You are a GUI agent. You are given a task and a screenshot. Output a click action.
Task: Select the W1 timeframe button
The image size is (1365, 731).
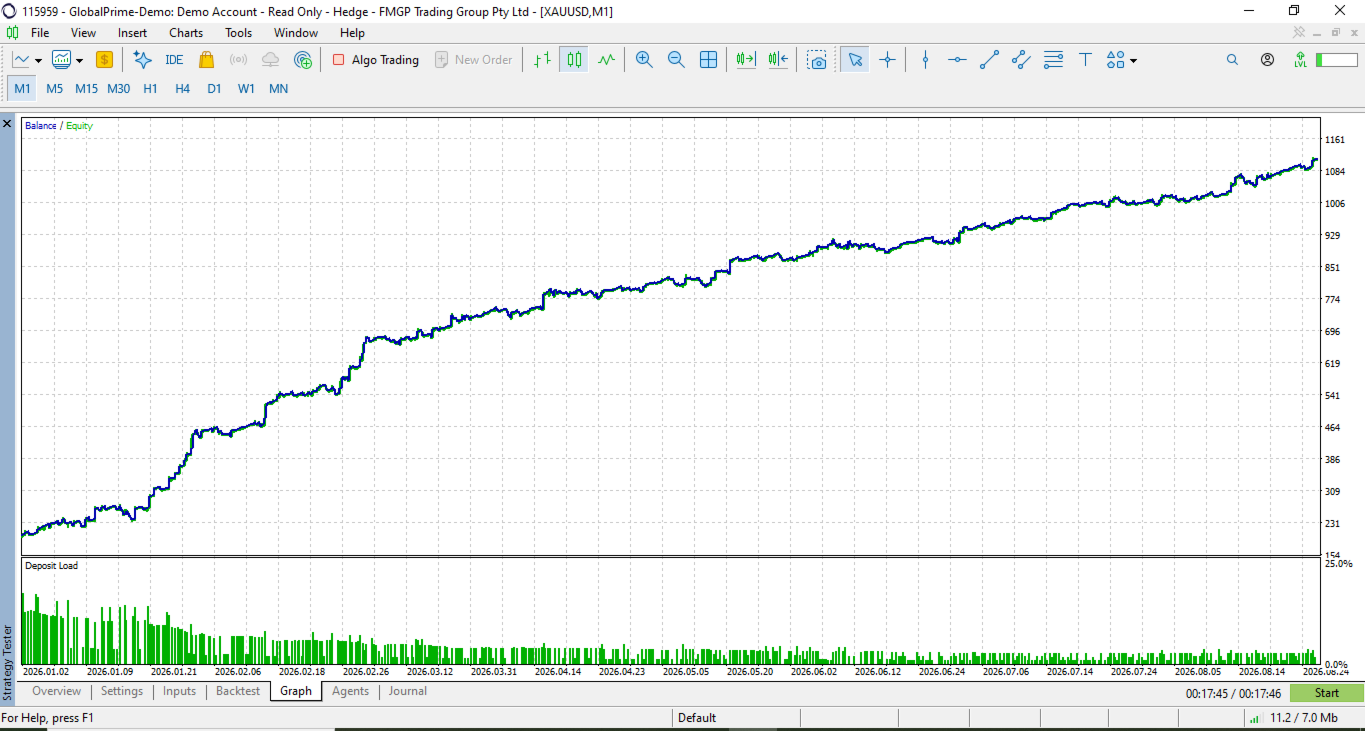click(246, 89)
